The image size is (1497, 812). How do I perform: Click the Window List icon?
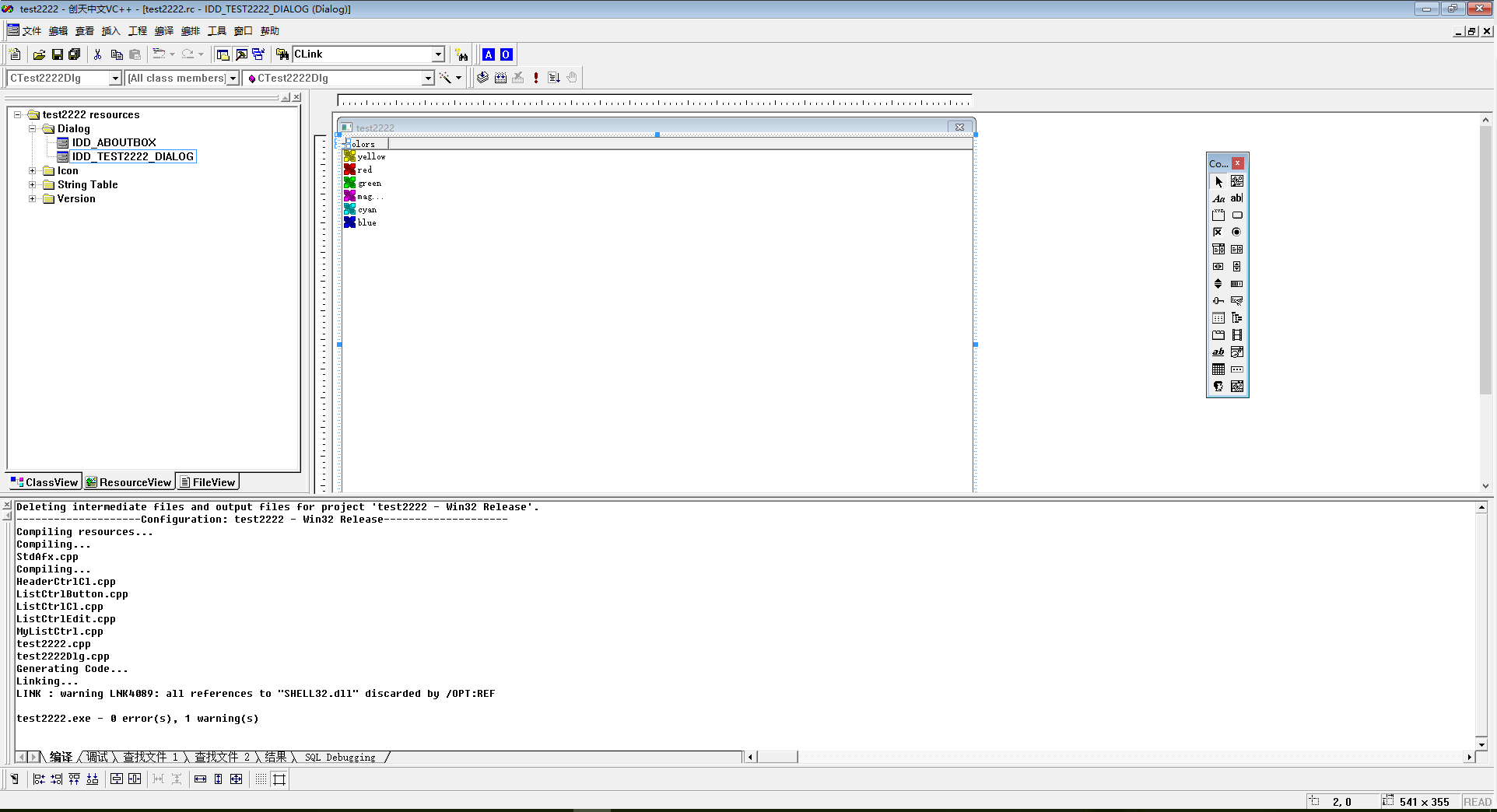[x=258, y=54]
